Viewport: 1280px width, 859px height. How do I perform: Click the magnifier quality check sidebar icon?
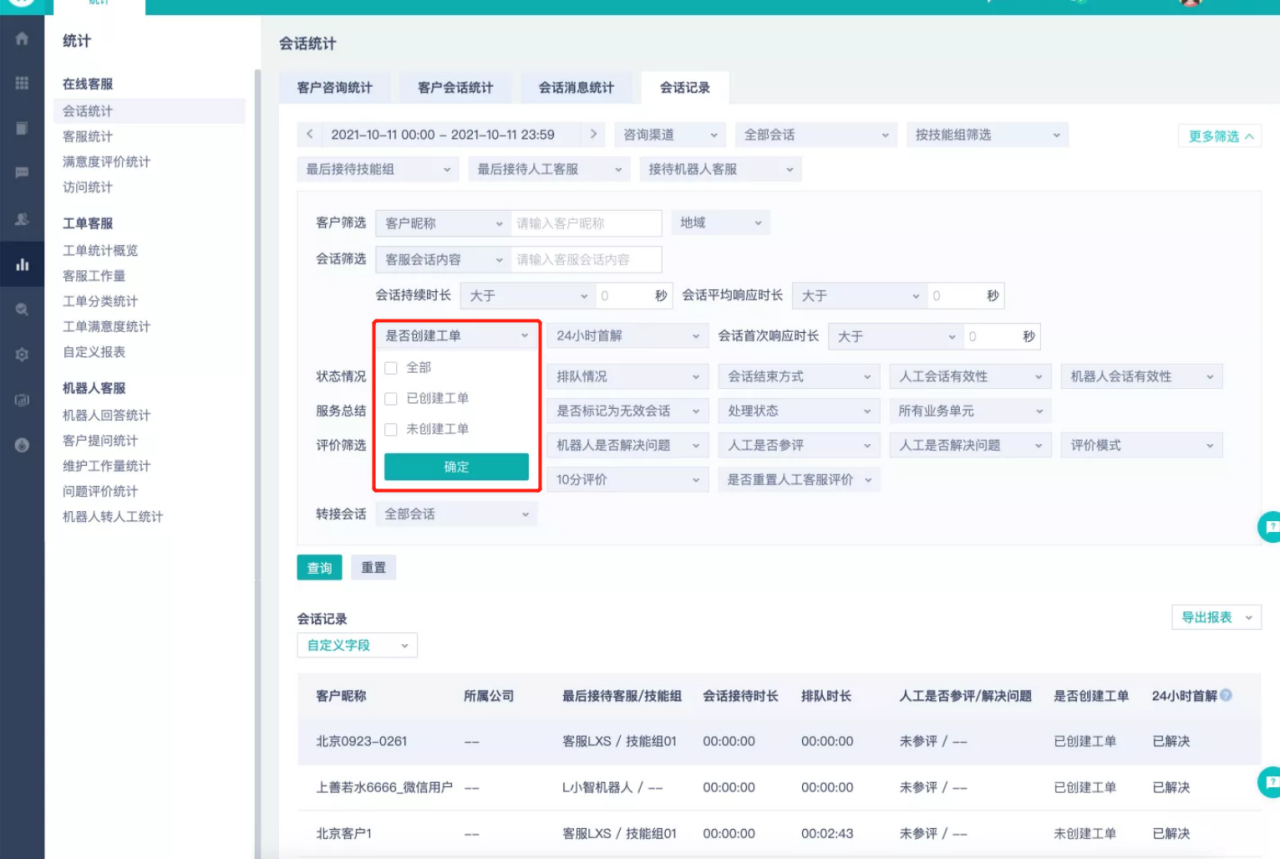pyautogui.click(x=22, y=310)
